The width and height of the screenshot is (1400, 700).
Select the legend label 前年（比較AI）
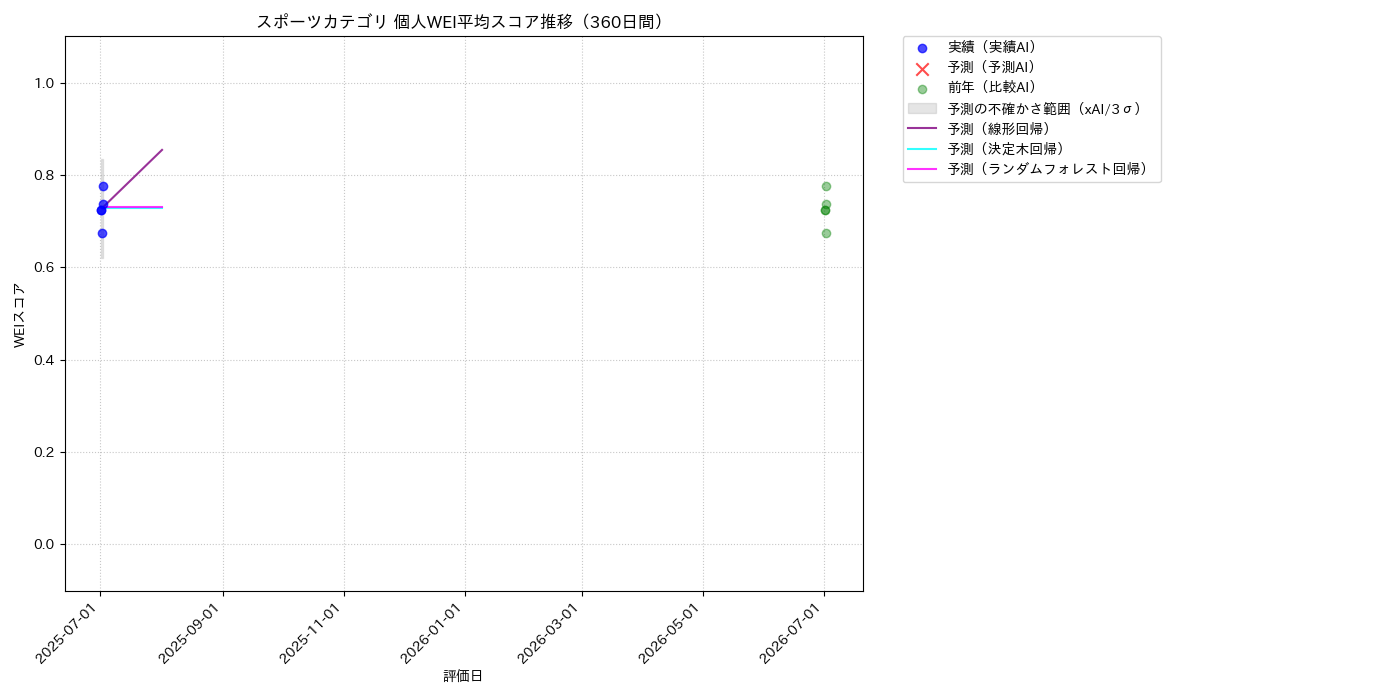[995, 88]
